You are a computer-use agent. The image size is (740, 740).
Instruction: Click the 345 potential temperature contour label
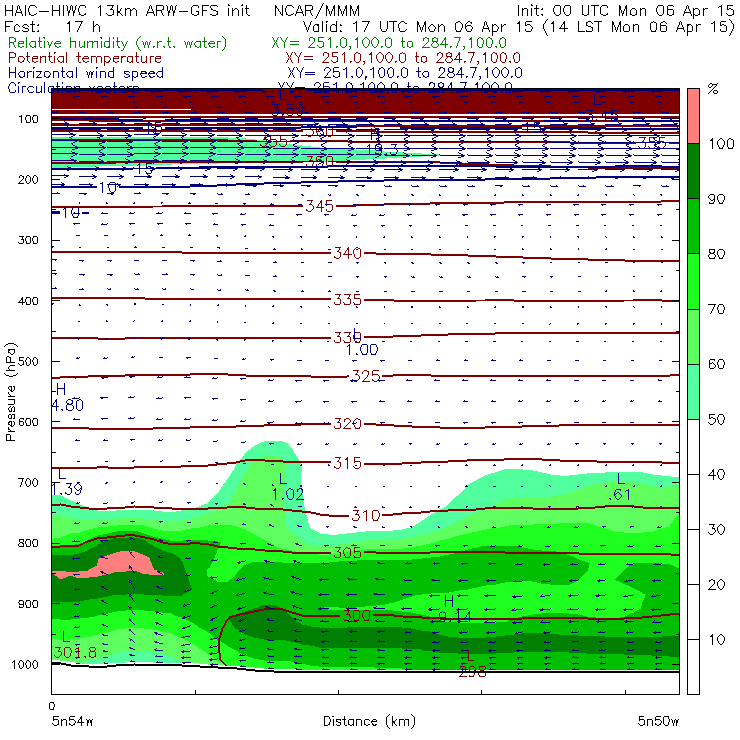(320, 206)
